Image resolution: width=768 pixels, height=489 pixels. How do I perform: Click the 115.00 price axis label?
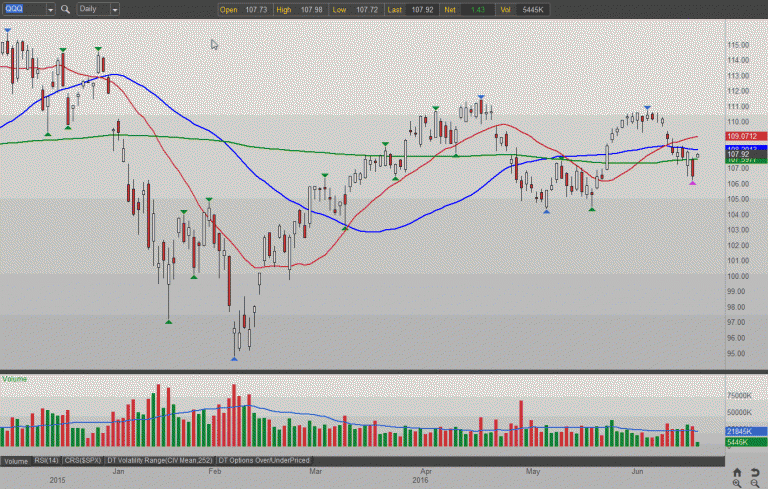coord(738,45)
